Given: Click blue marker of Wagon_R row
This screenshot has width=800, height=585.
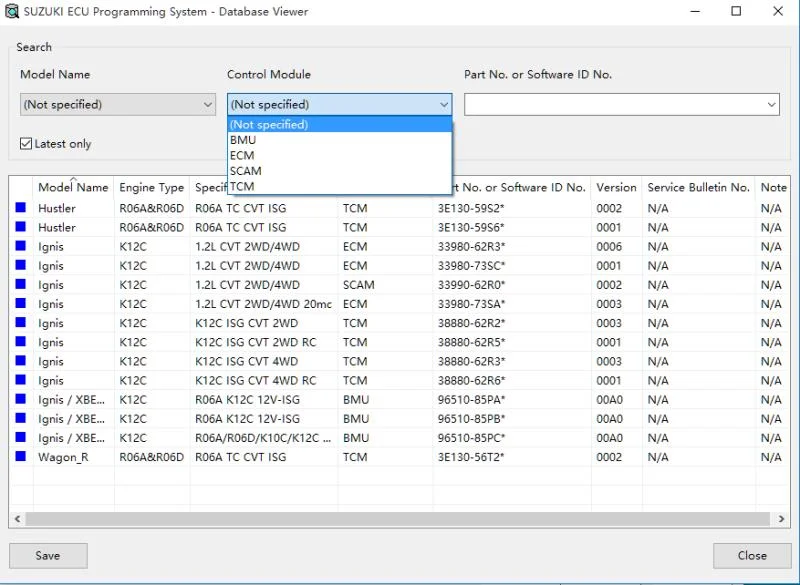Looking at the screenshot, I should pyautogui.click(x=20, y=456).
